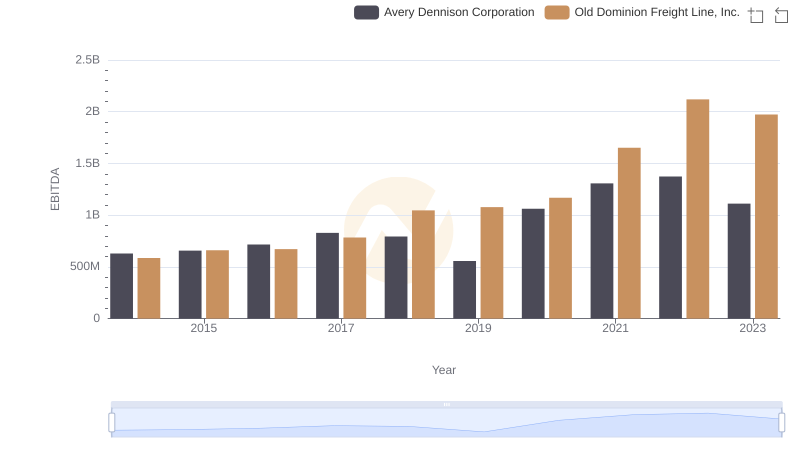800x461 pixels.
Task: Click the Avery Dennison bar for 2015
Action: [190, 285]
